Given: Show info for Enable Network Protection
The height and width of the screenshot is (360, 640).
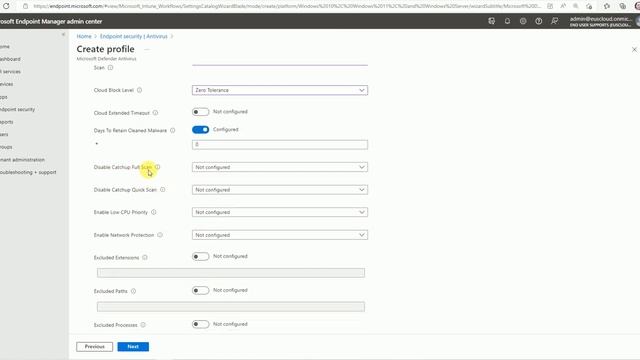Looking at the screenshot, I should coord(160,235).
